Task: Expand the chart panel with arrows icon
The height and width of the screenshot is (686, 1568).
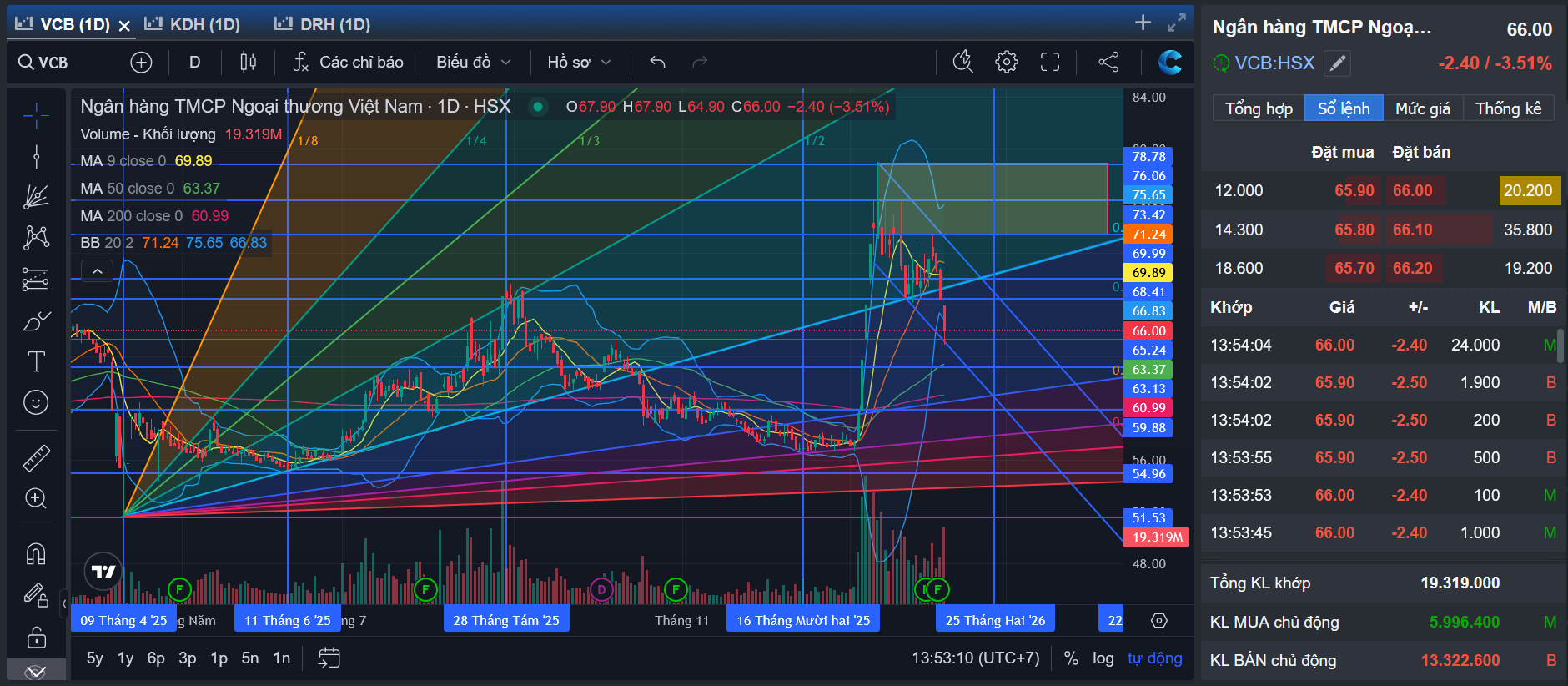Action: coord(1177,23)
